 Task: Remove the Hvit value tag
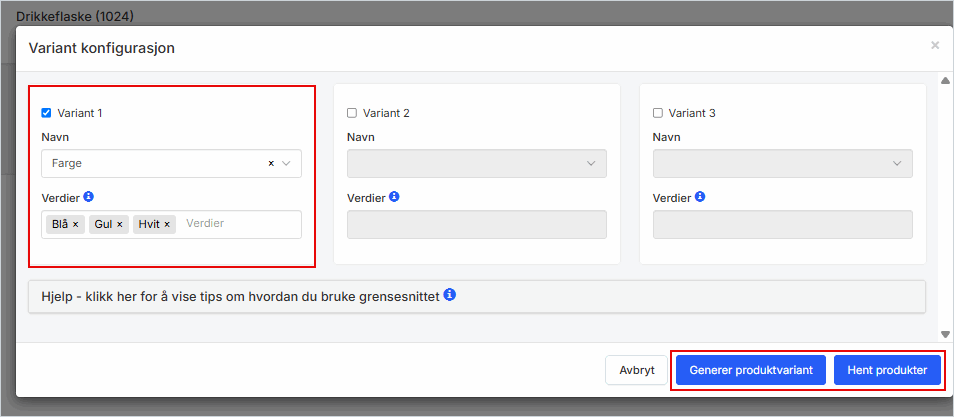pyautogui.click(x=167, y=225)
